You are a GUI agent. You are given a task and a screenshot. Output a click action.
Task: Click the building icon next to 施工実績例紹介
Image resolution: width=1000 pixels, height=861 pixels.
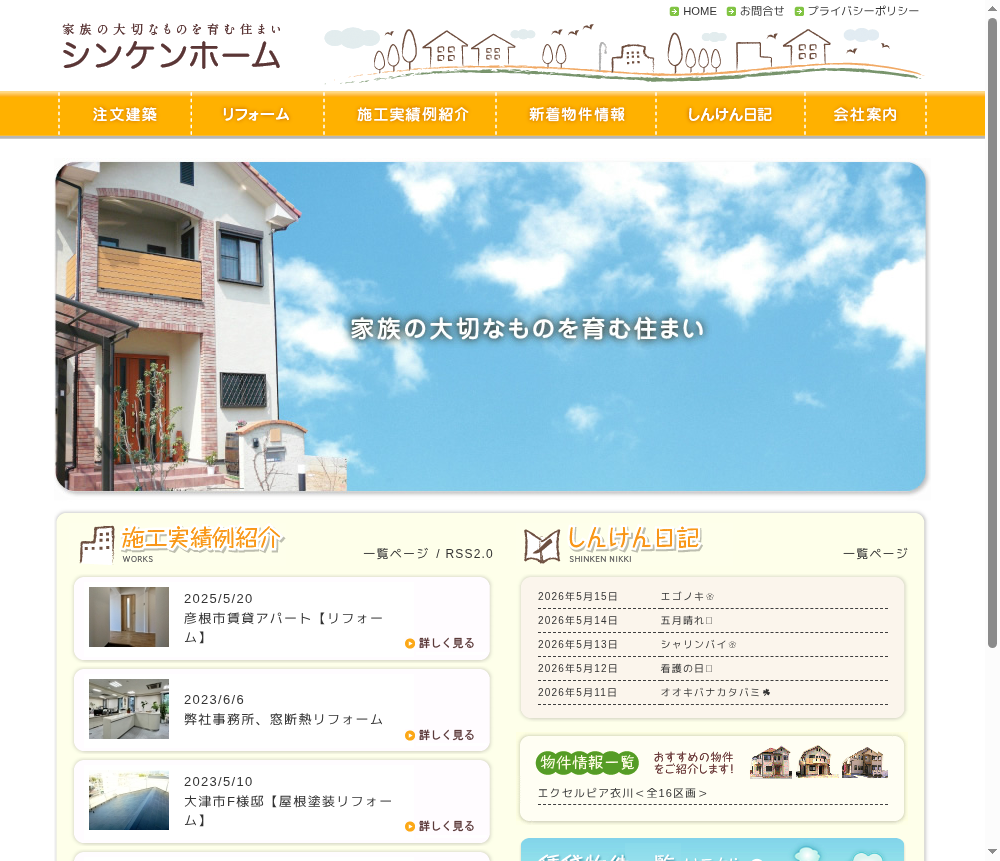click(x=97, y=545)
